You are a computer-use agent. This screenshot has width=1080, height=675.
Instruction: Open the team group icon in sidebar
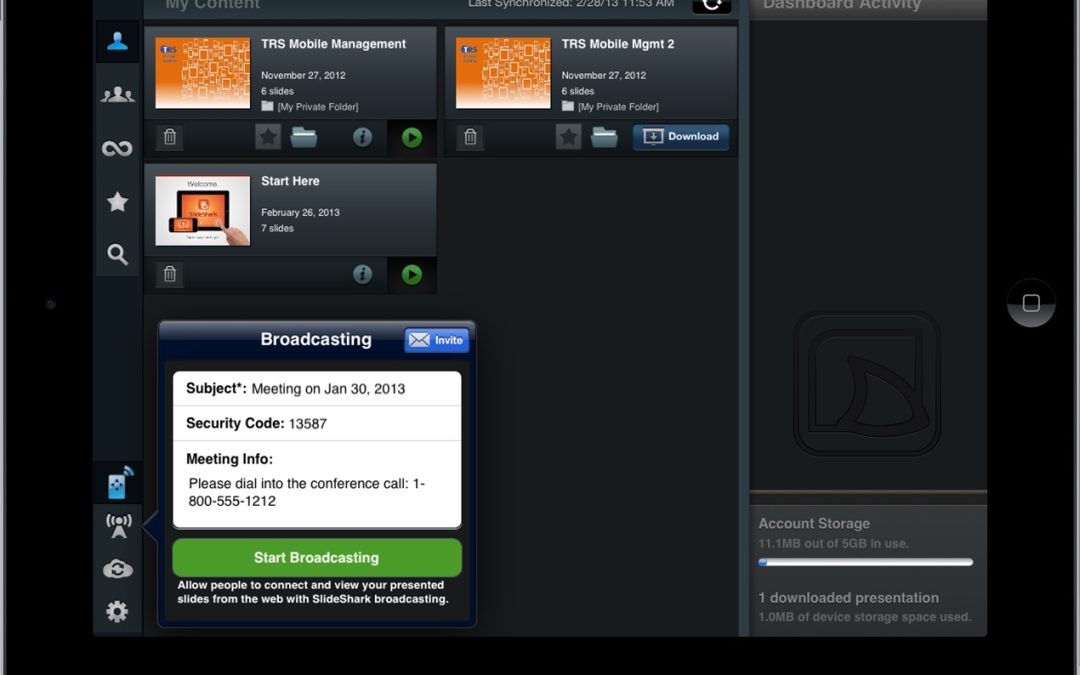118,94
